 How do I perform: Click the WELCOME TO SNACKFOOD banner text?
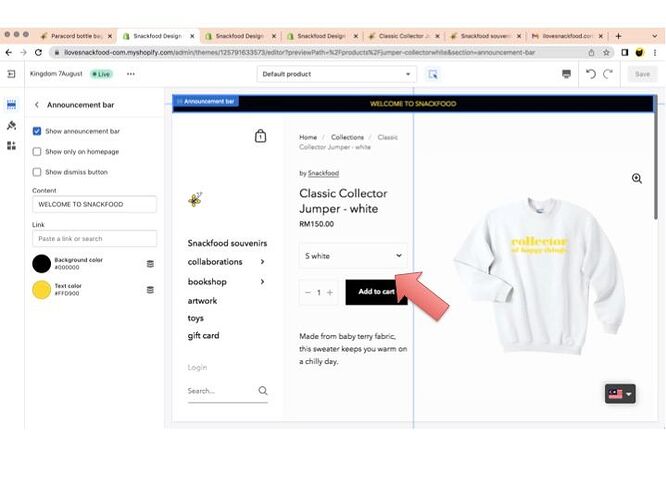pos(413,104)
